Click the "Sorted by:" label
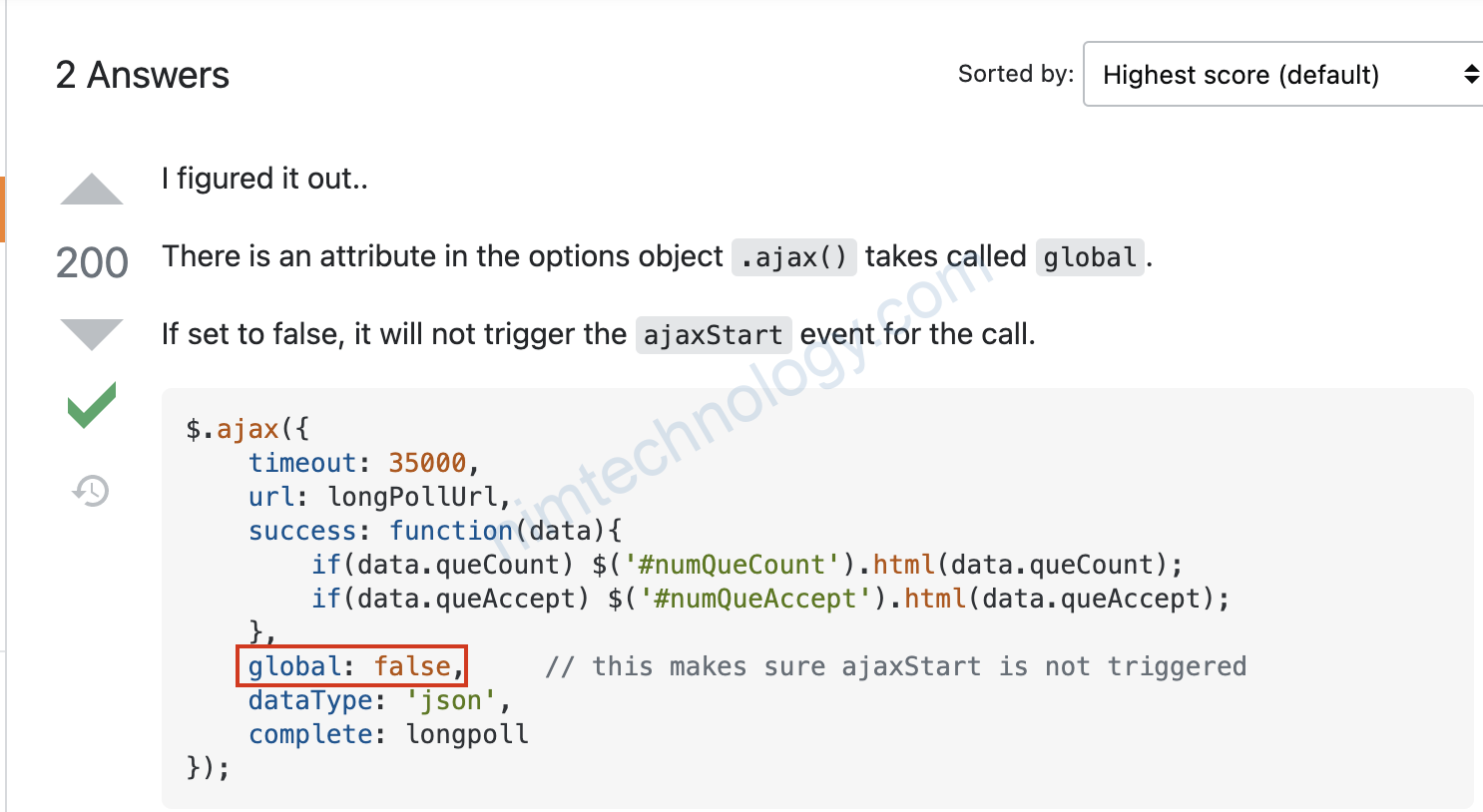Image resolution: width=1483 pixels, height=812 pixels. [x=1015, y=74]
